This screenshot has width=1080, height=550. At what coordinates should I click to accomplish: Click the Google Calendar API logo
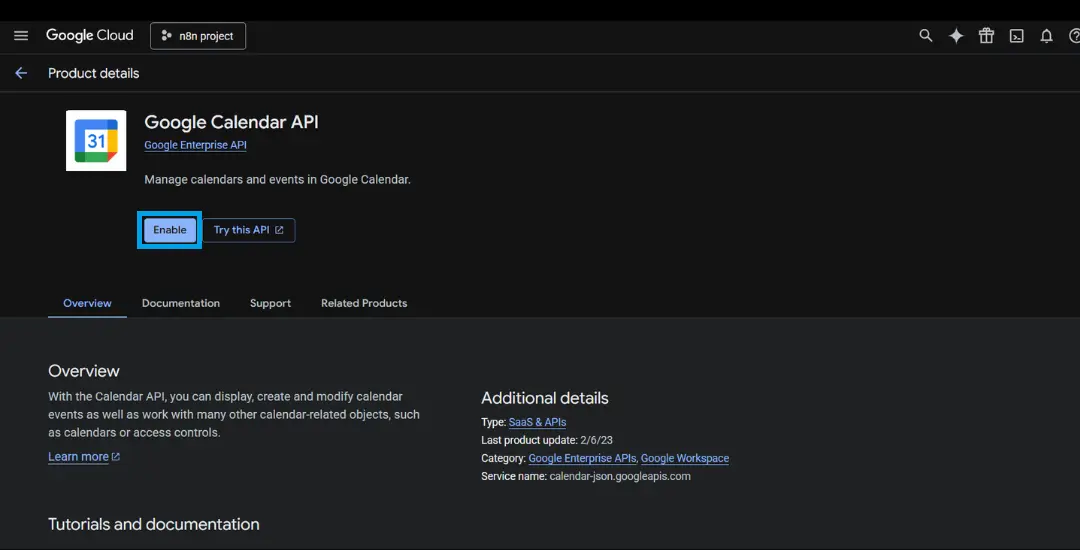96,140
